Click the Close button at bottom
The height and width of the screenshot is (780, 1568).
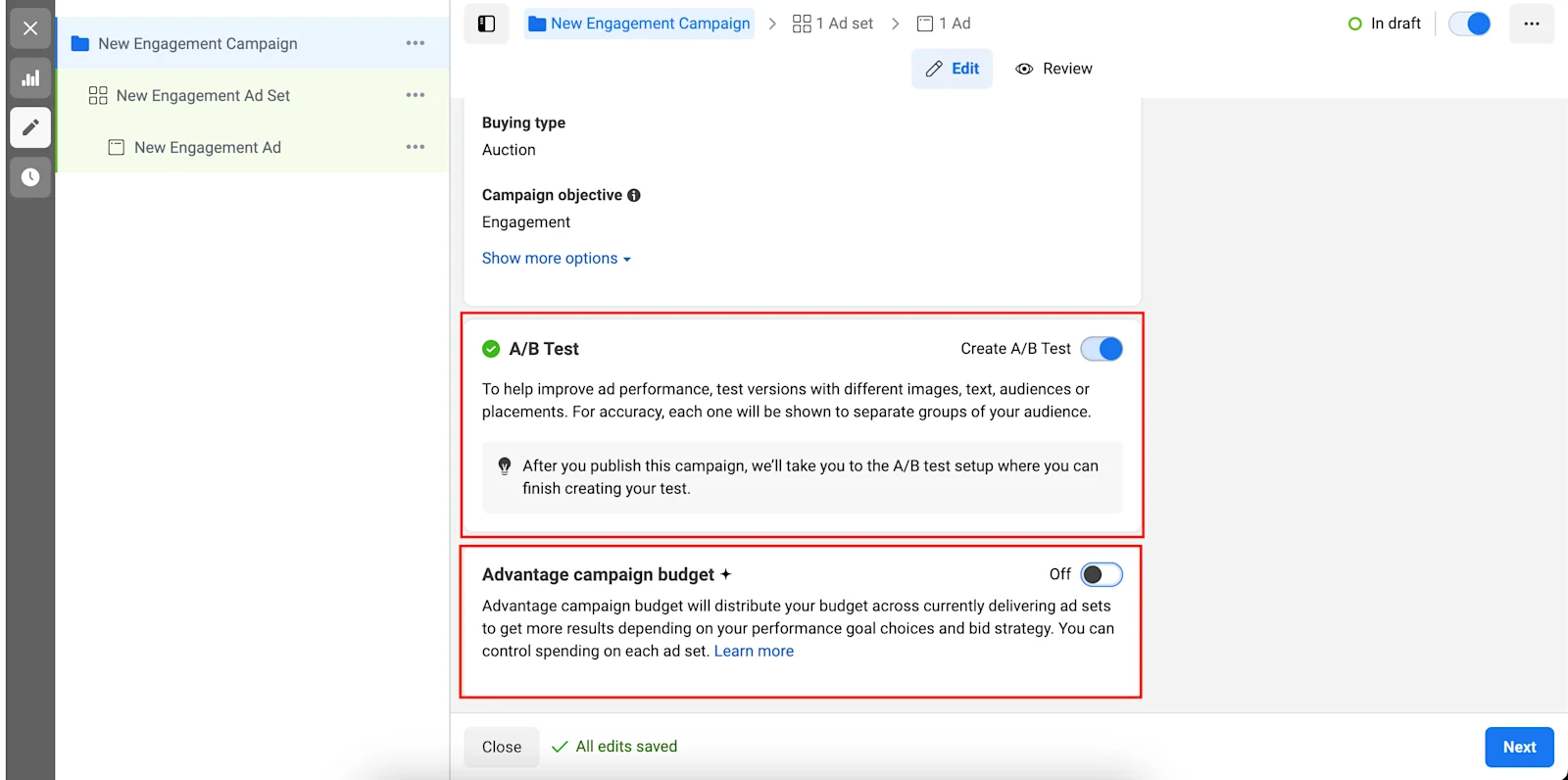(502, 747)
